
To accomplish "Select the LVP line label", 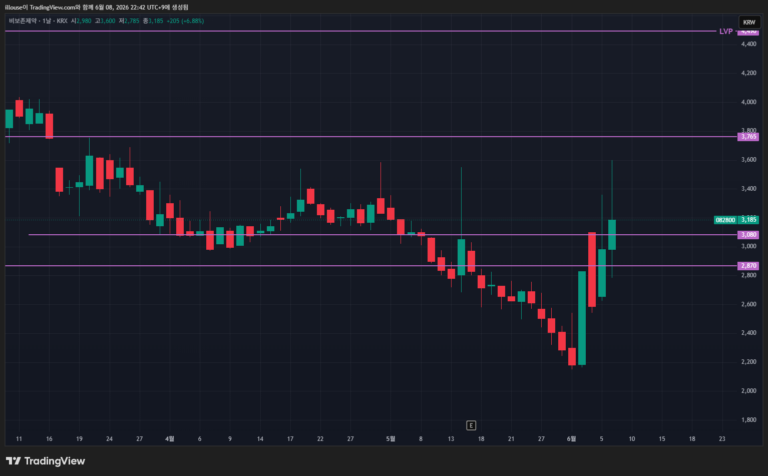I will pyautogui.click(x=725, y=31).
